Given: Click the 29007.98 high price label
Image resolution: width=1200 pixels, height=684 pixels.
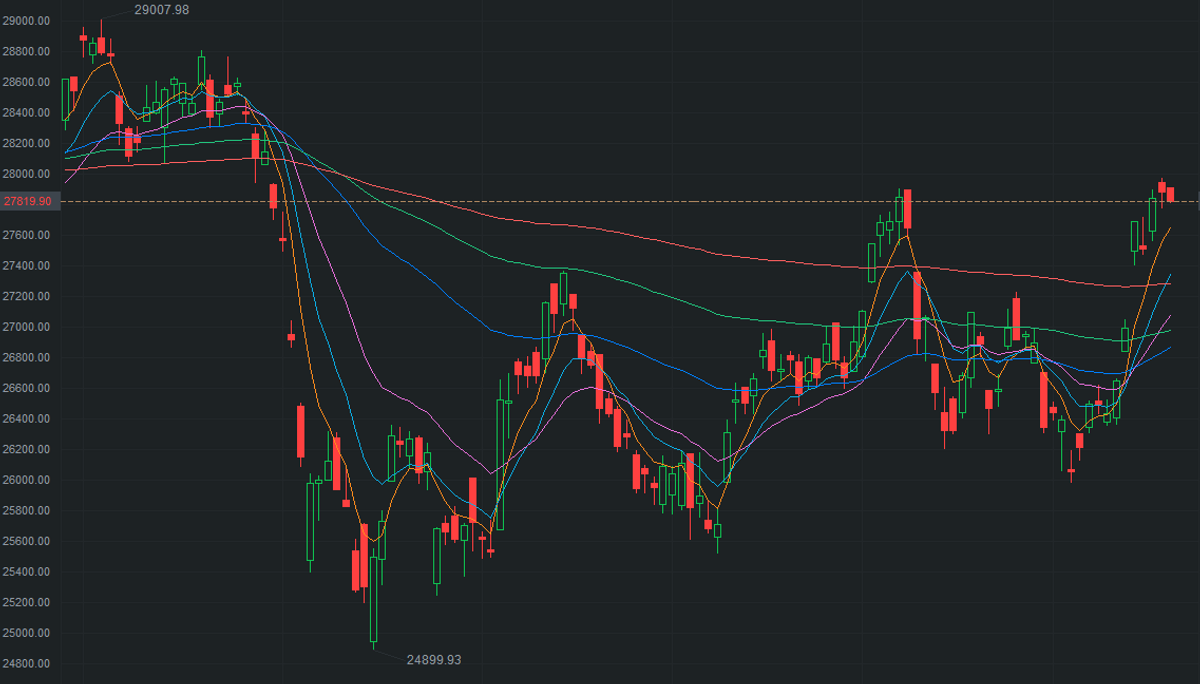Looking at the screenshot, I should (161, 9).
